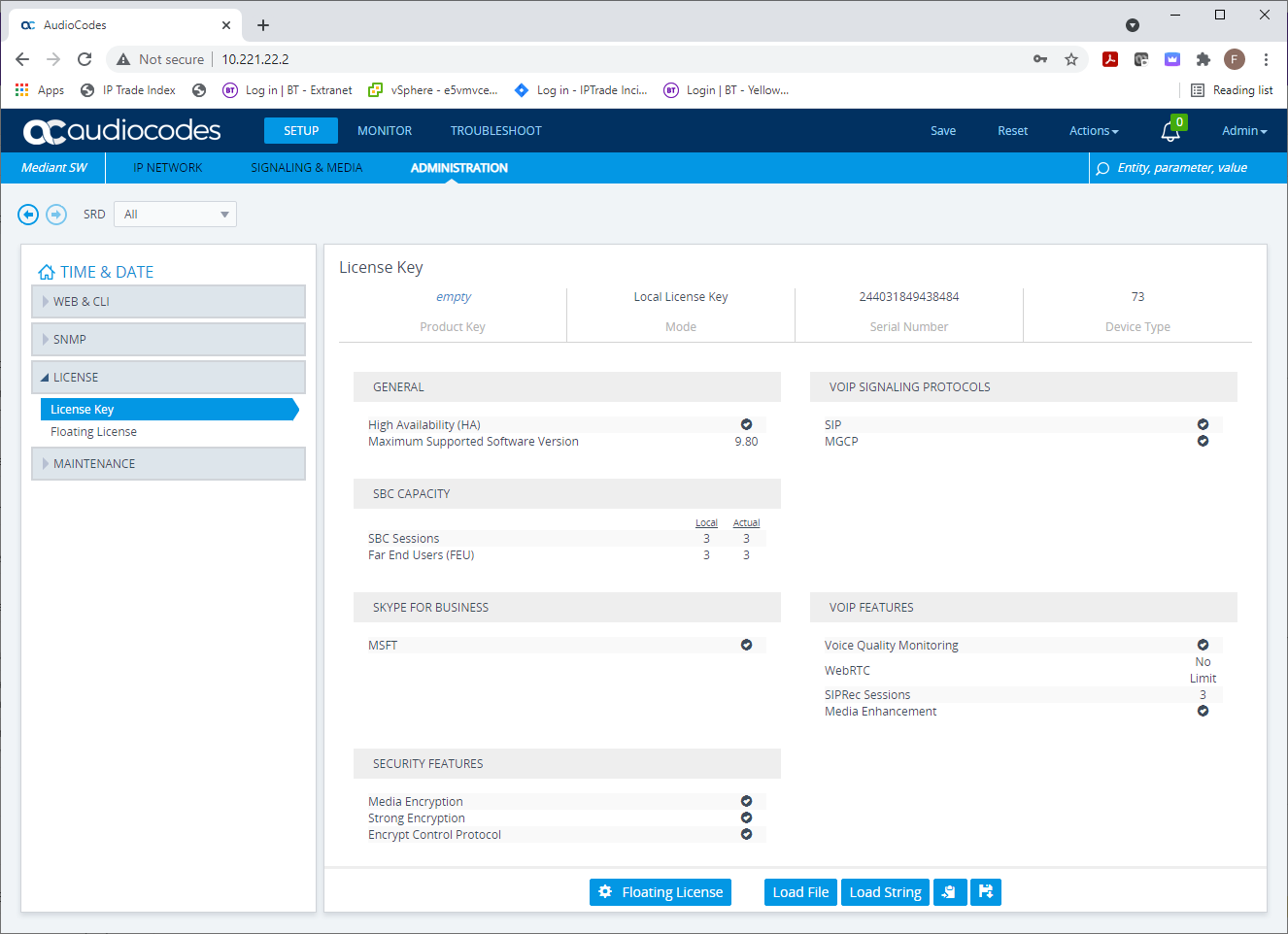Click the home icon beside TIME & DATE

coord(46,272)
